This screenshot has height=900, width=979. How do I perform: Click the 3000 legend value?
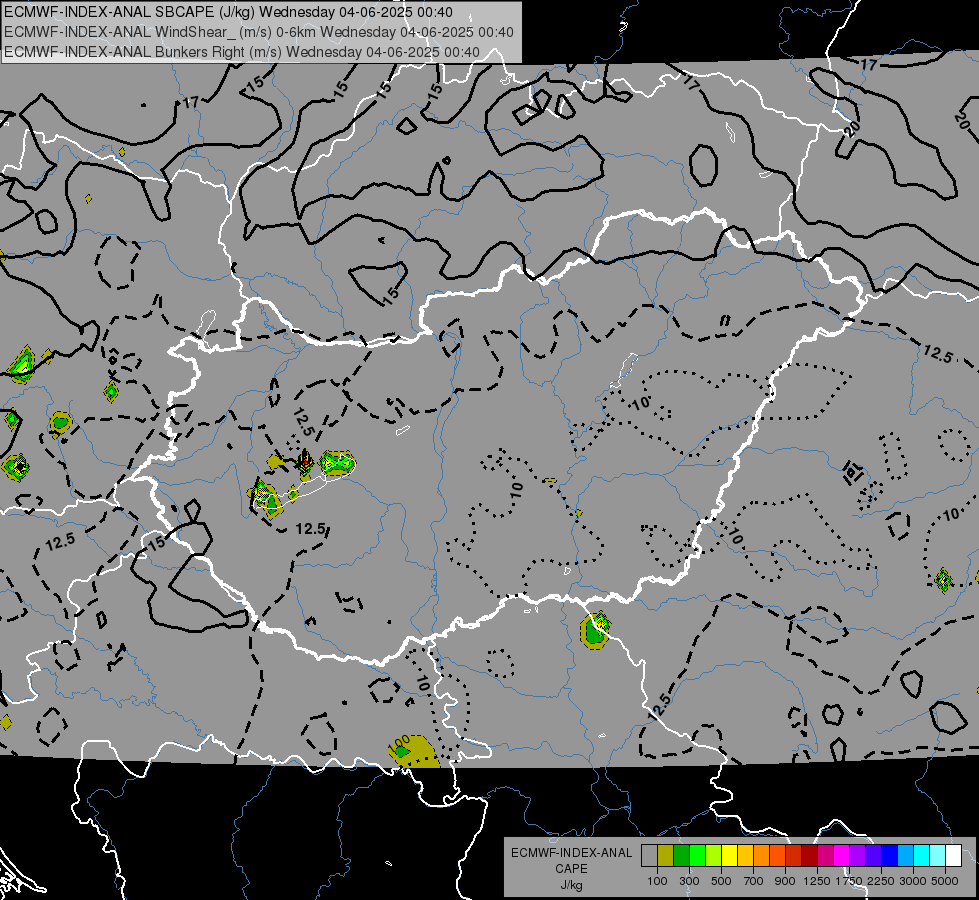tap(913, 881)
